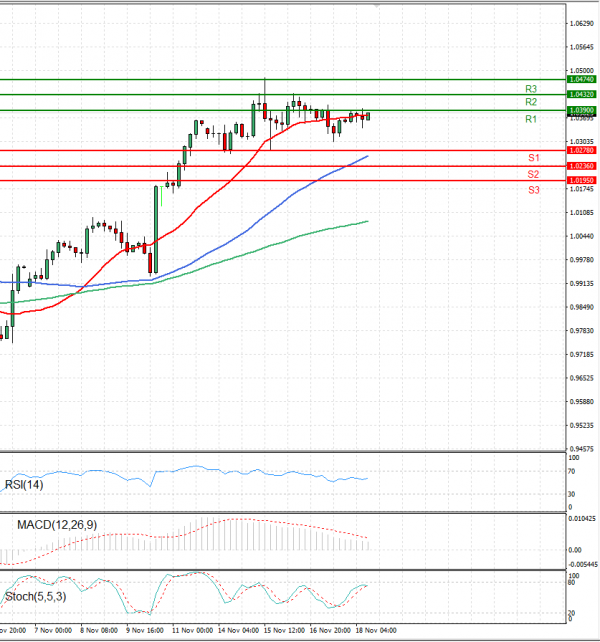The image size is (600, 642).
Task: Click the 0.97830 price axis value
Action: pos(582,331)
